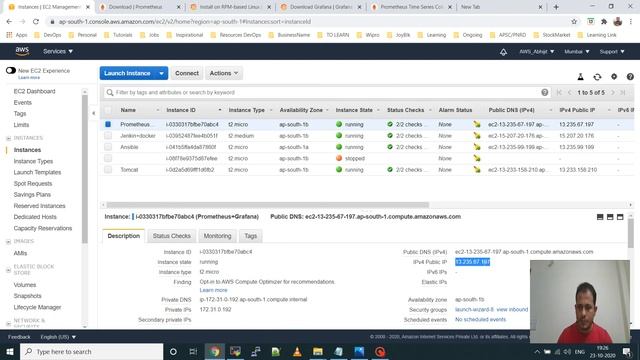Open Chrome from the Windows taskbar
This screenshot has height=360, width=640.
coord(215,351)
